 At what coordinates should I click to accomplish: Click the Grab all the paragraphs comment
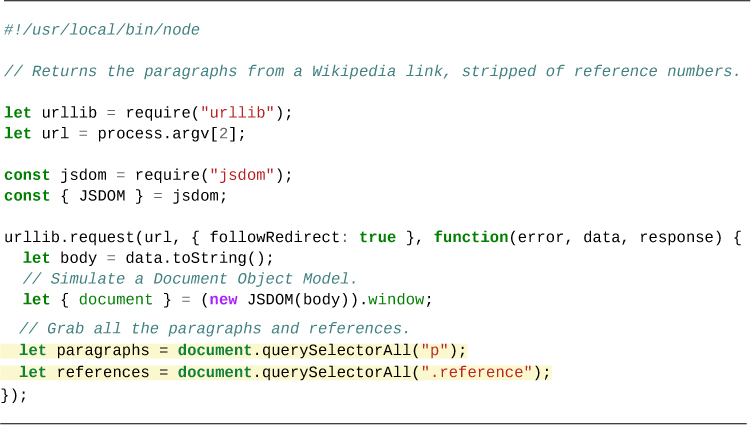(x=215, y=329)
